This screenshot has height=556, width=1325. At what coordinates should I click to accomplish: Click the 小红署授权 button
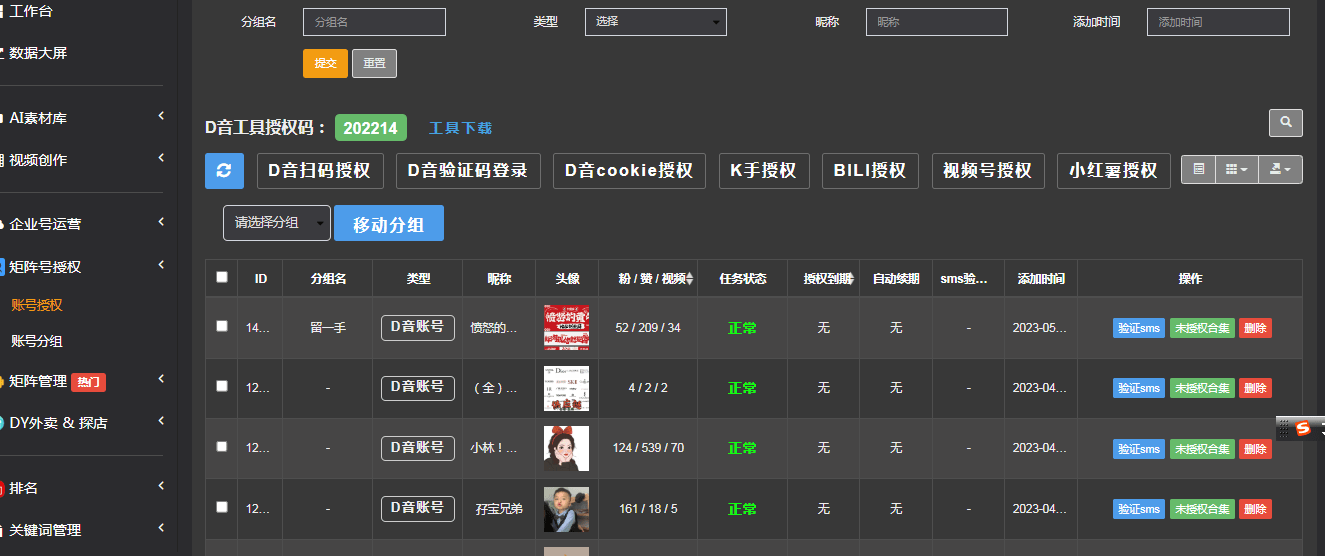point(1113,171)
